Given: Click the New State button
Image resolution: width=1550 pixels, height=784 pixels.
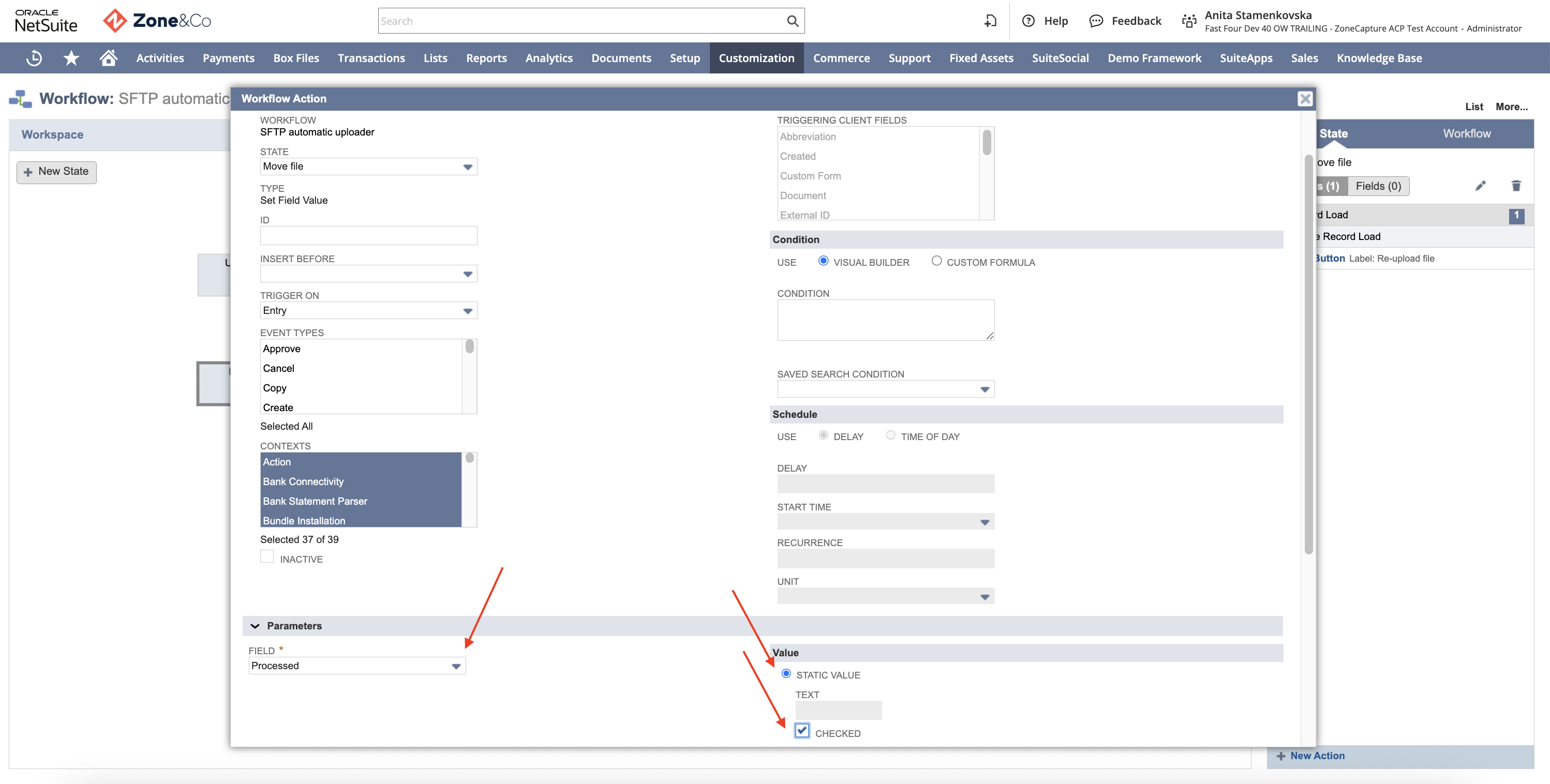Looking at the screenshot, I should (x=56, y=172).
